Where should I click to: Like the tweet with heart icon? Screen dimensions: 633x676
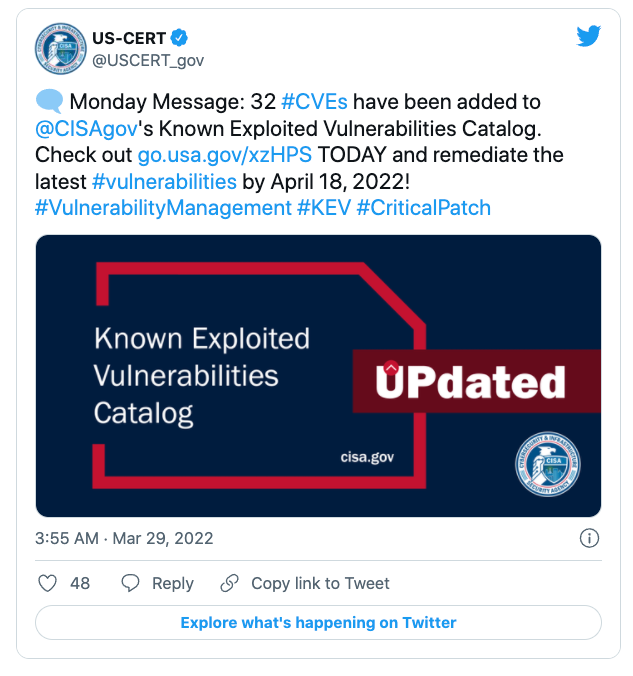pyautogui.click(x=47, y=583)
